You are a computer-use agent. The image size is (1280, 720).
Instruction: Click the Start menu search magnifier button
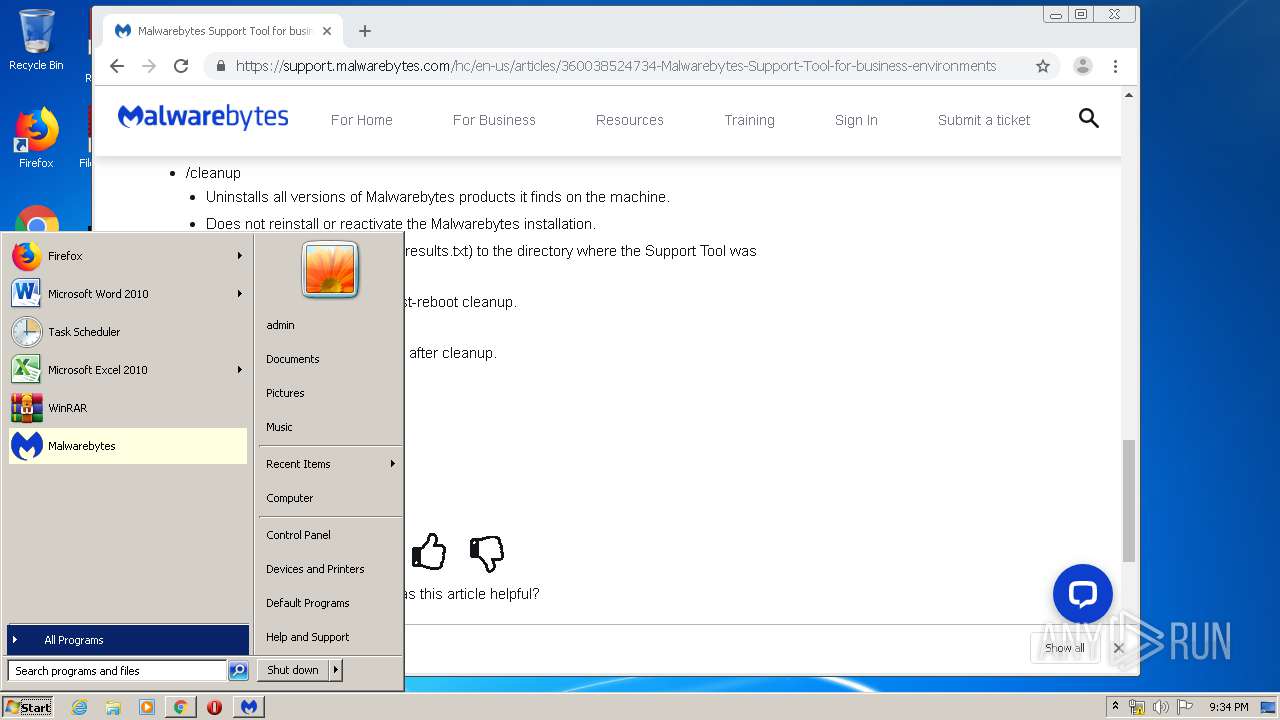click(x=238, y=671)
